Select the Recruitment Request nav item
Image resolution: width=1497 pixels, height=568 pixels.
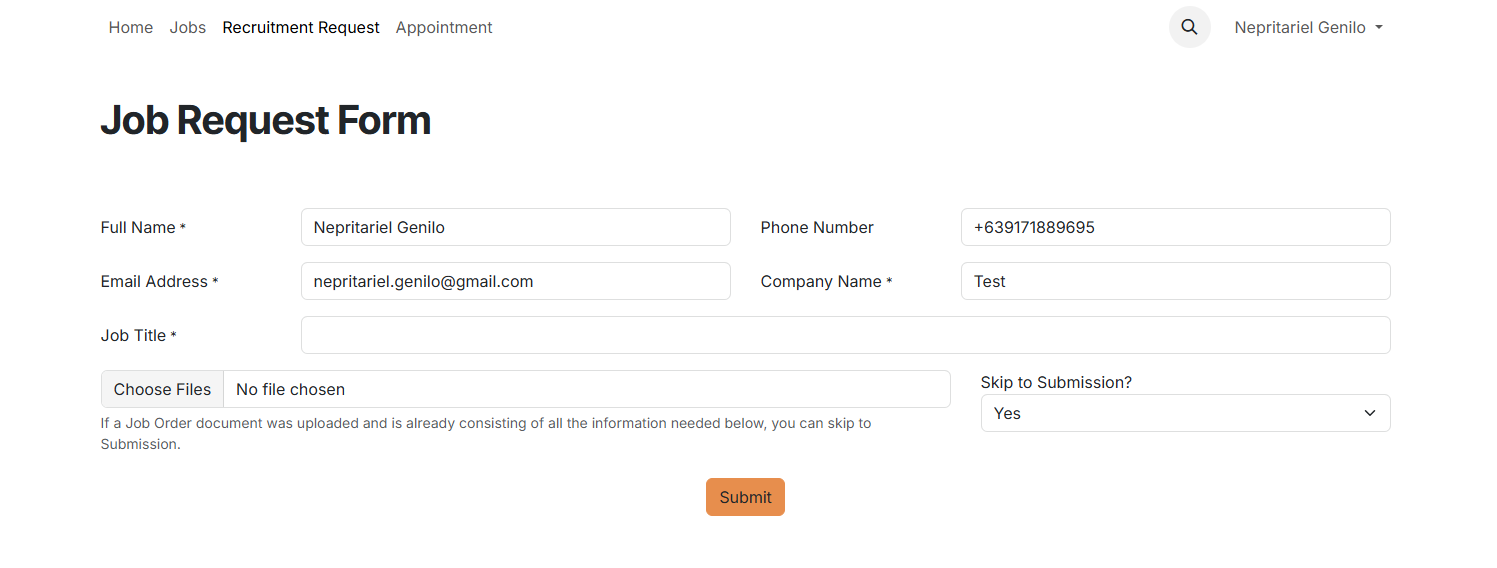pos(301,28)
